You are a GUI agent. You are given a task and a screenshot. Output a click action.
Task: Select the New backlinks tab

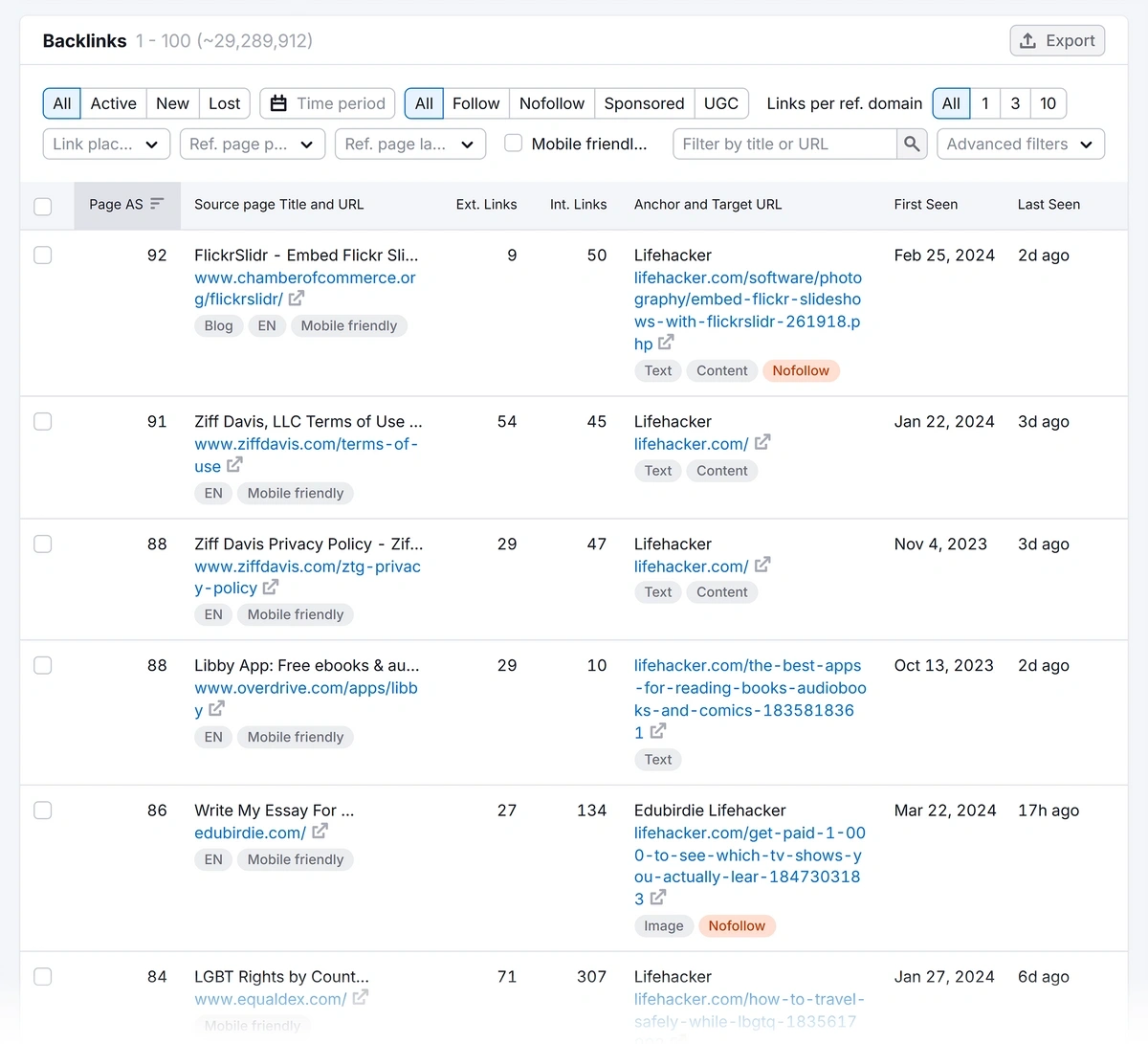(x=173, y=103)
